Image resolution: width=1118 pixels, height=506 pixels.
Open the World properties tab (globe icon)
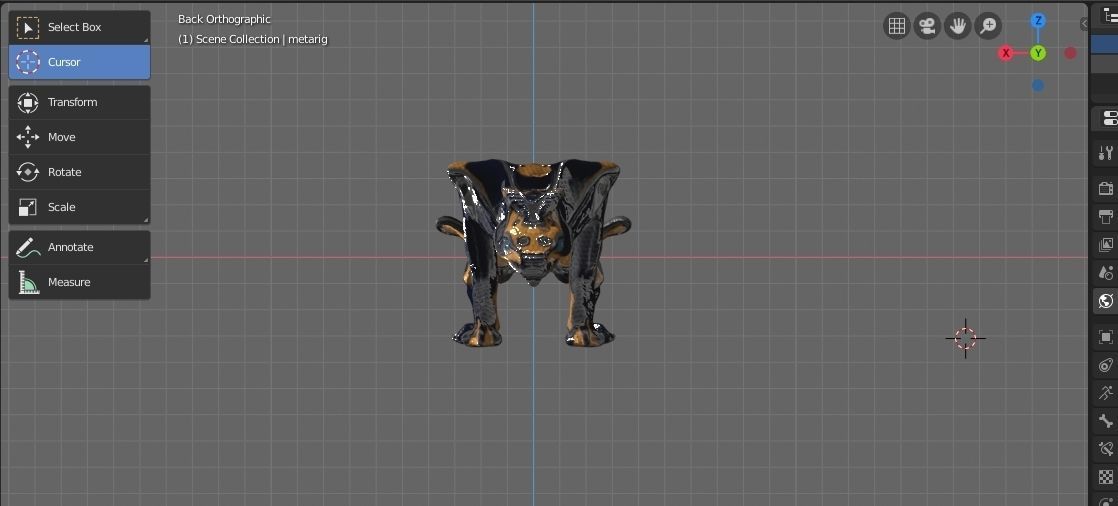(x=1106, y=301)
